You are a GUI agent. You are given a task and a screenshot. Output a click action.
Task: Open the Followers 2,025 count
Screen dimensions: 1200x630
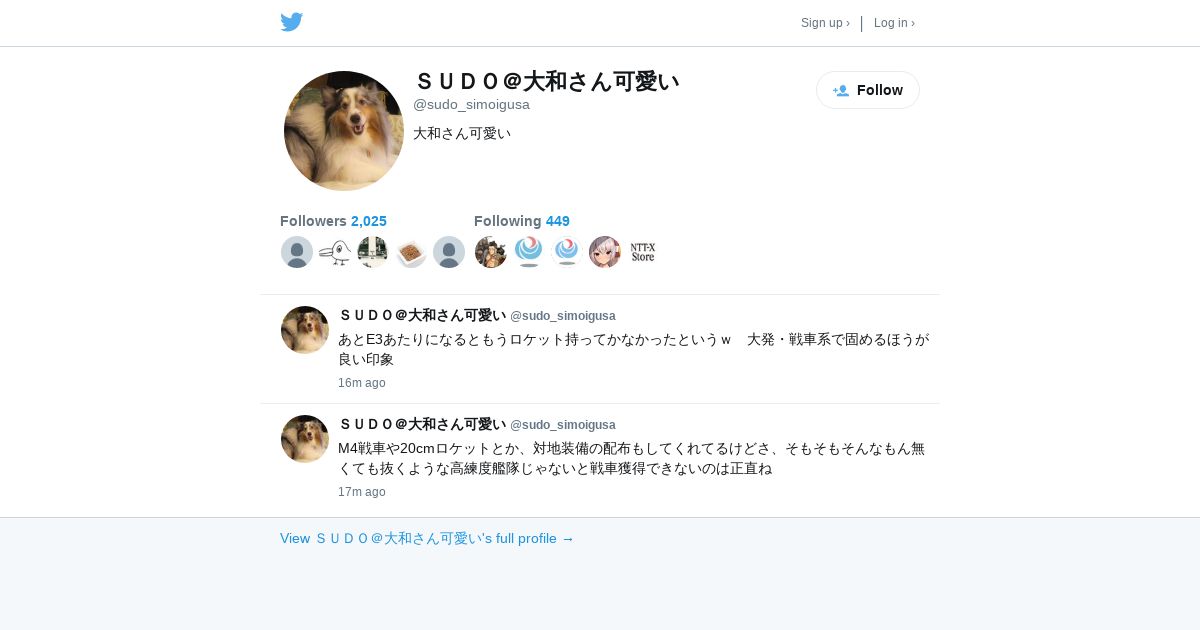click(x=333, y=221)
